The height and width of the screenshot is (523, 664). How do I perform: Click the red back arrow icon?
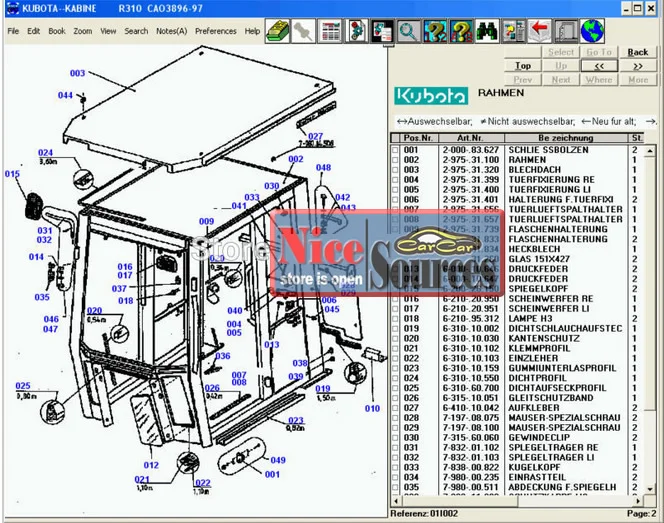pyautogui.click(x=540, y=31)
